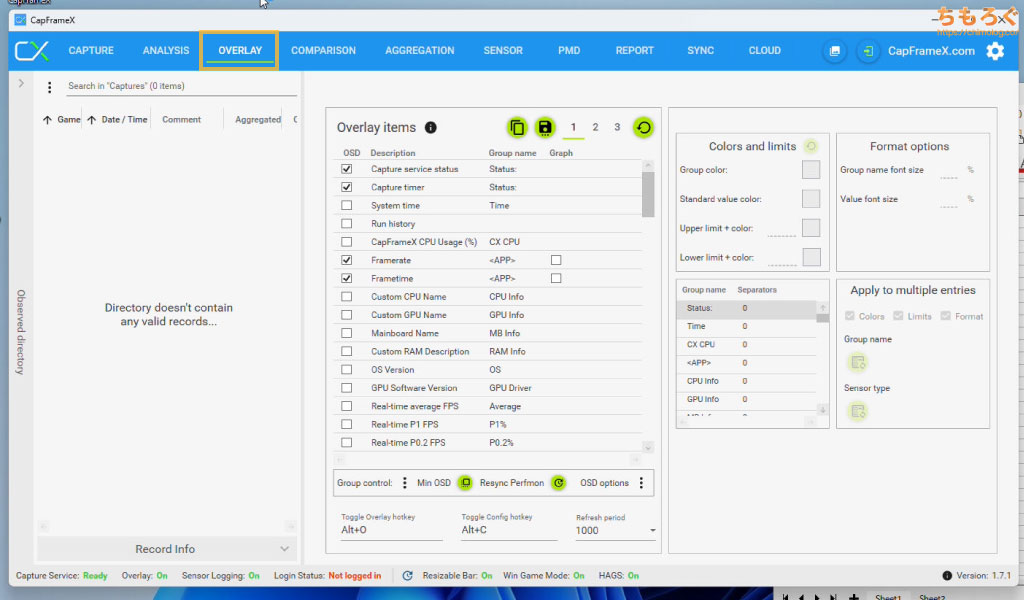Click the Version info icon

point(947,576)
